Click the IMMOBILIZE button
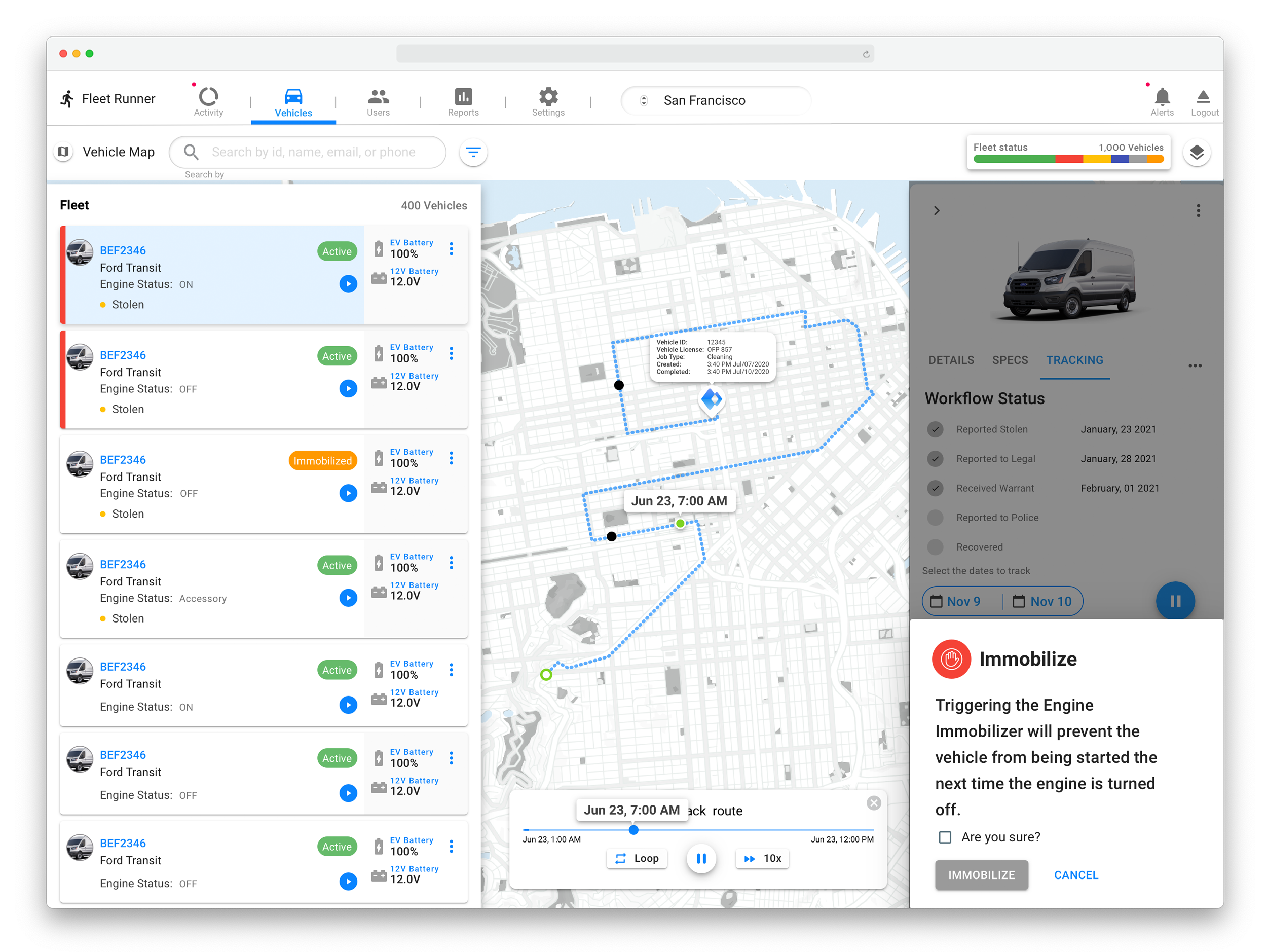 pos(981,874)
